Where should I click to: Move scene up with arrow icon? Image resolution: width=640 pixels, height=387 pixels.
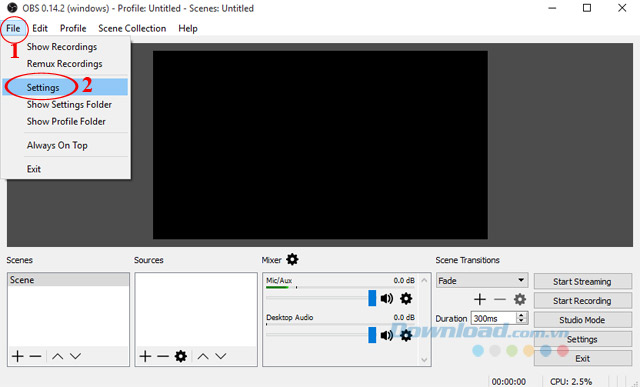tap(57, 356)
